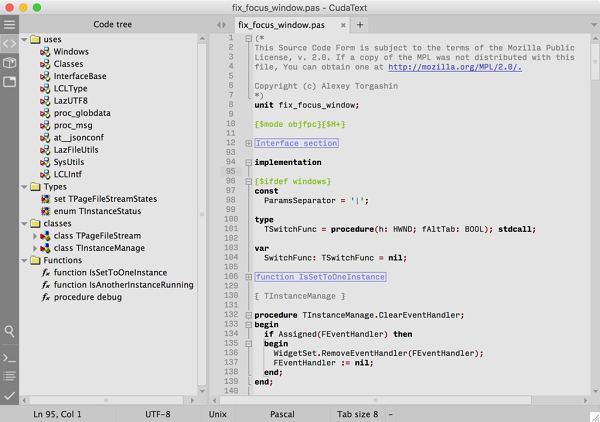This screenshot has height=422, width=600.
Task: Open the Output list icon in sidebar
Action: pos(9,376)
